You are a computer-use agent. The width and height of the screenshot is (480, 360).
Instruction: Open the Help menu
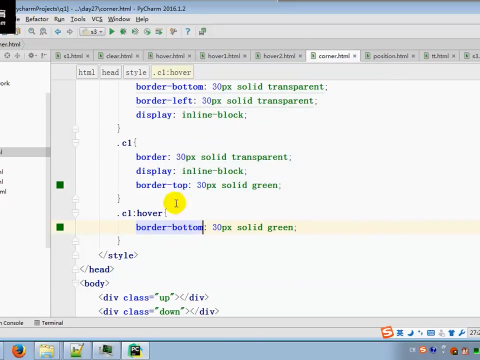(x=142, y=19)
